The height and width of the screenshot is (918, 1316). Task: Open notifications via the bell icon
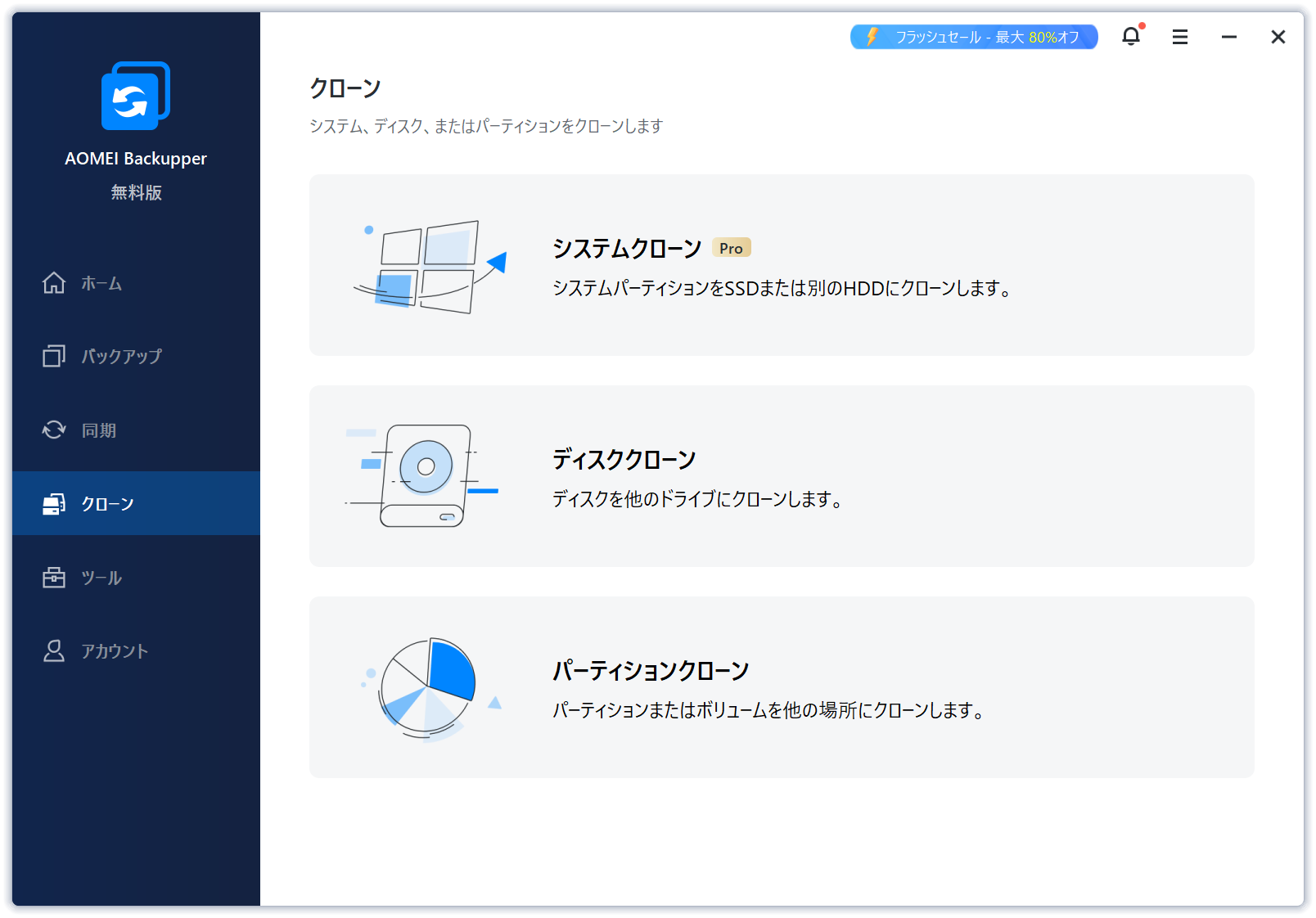pos(1131,37)
